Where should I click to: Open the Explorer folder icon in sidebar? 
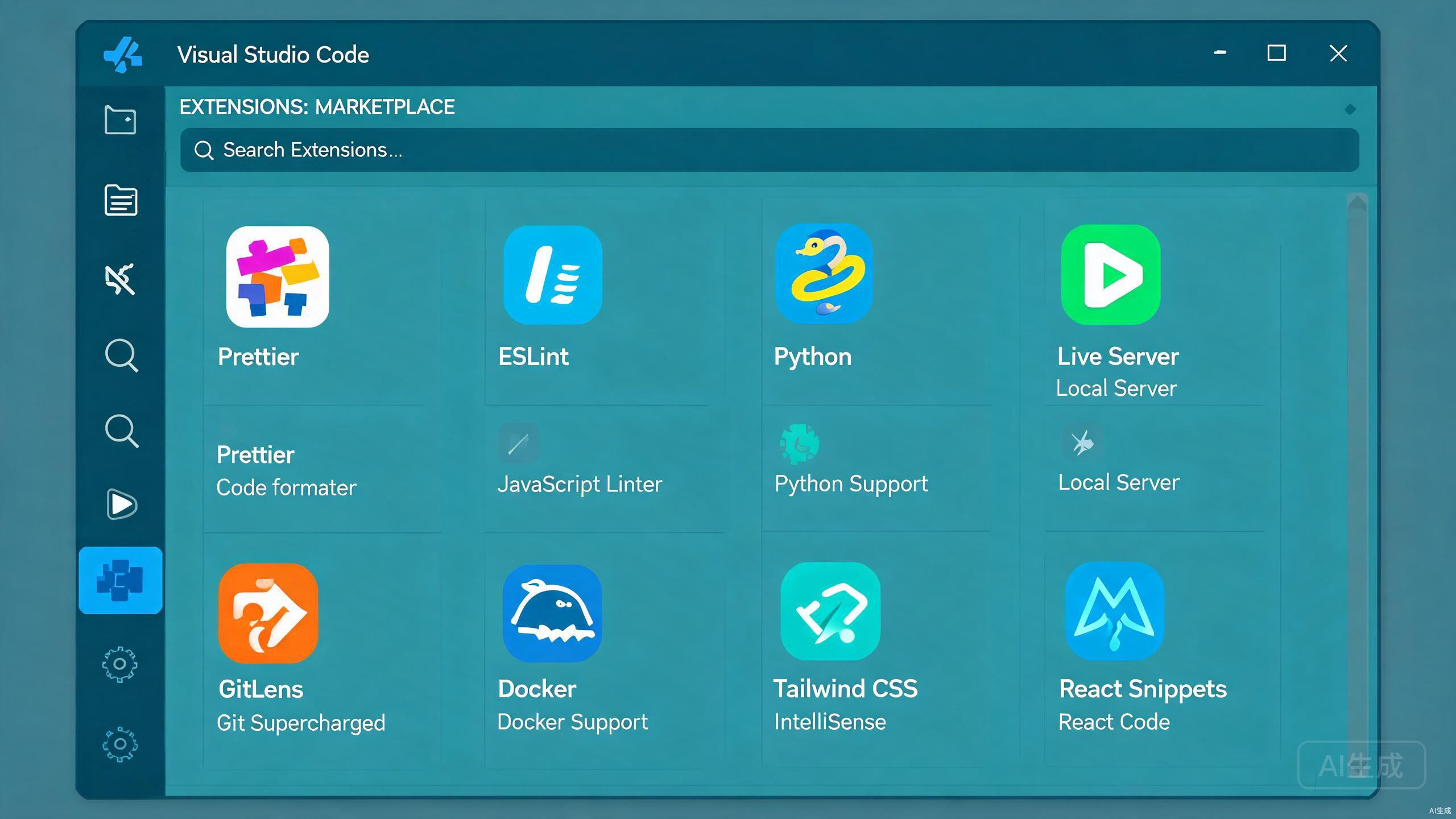pos(121,120)
